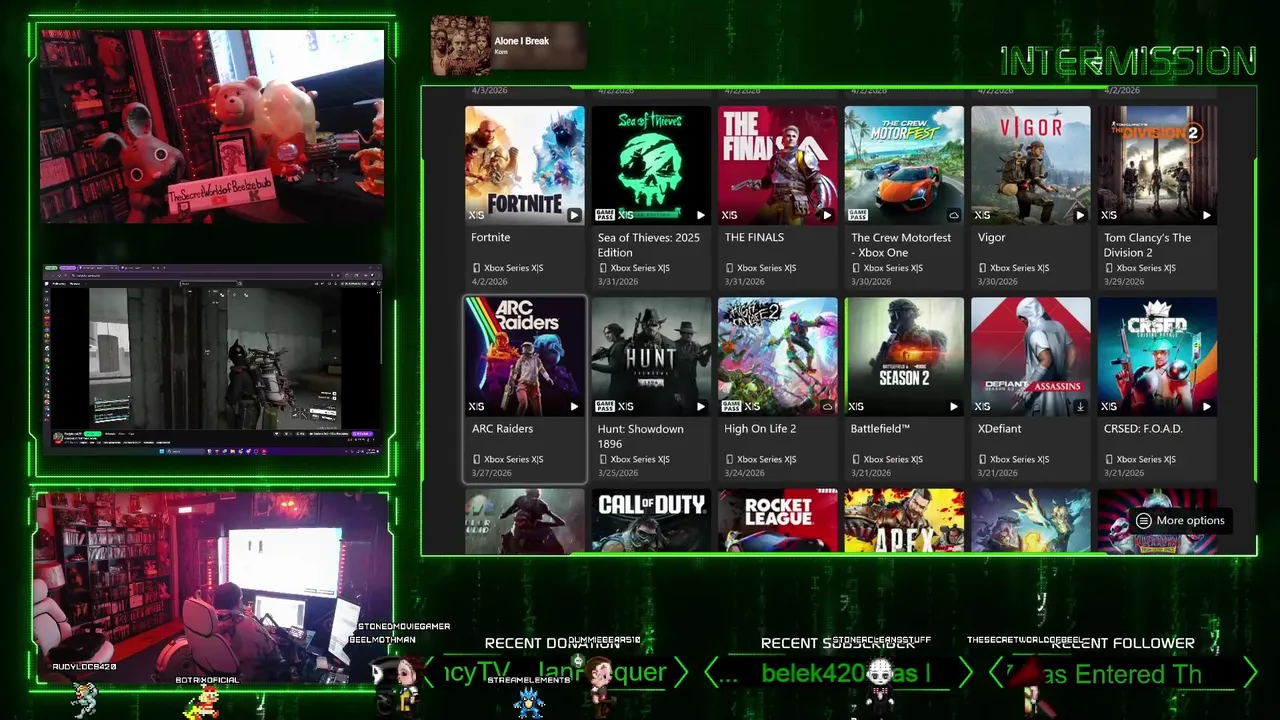1280x720 pixels.
Task: Open the XDefiant cover art
Action: pos(1031,356)
